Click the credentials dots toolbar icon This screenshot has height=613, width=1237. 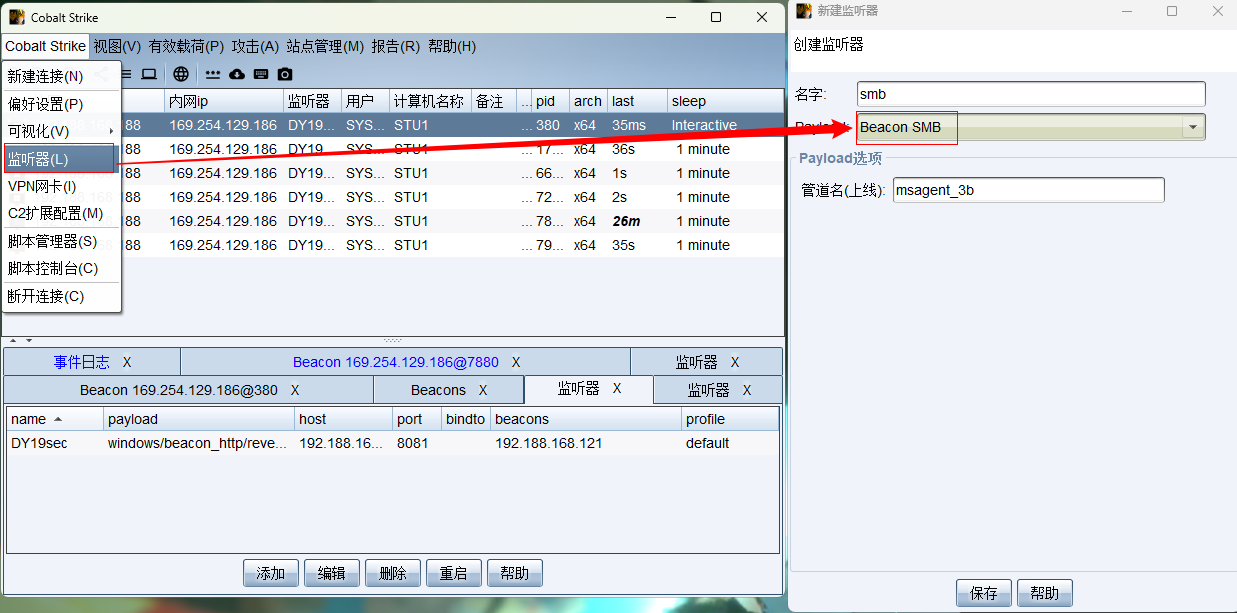[213, 74]
